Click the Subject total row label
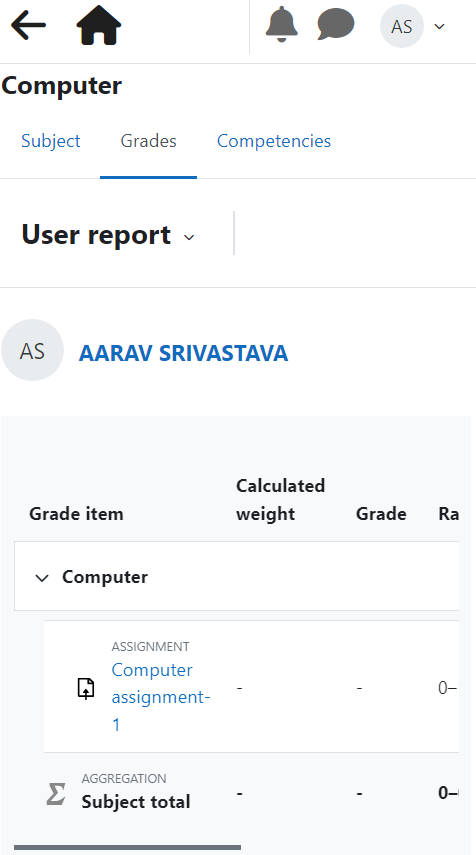 (136, 802)
